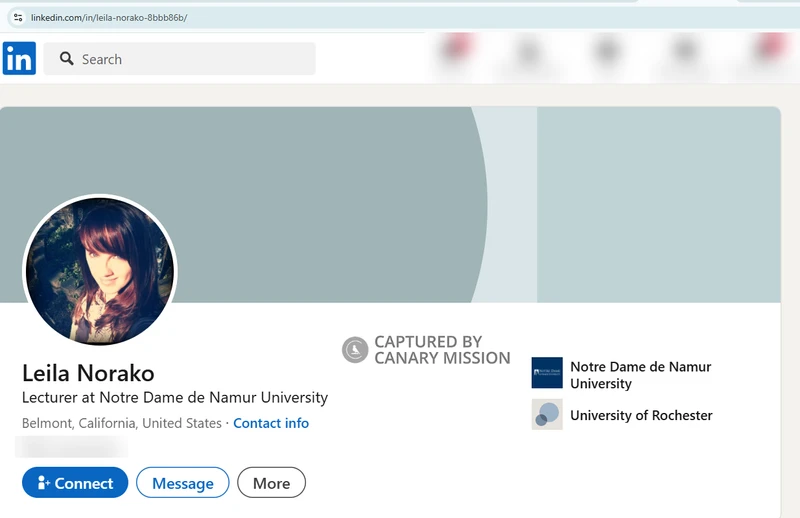Open University of Rochester link
This screenshot has width=800, height=518.
point(641,415)
